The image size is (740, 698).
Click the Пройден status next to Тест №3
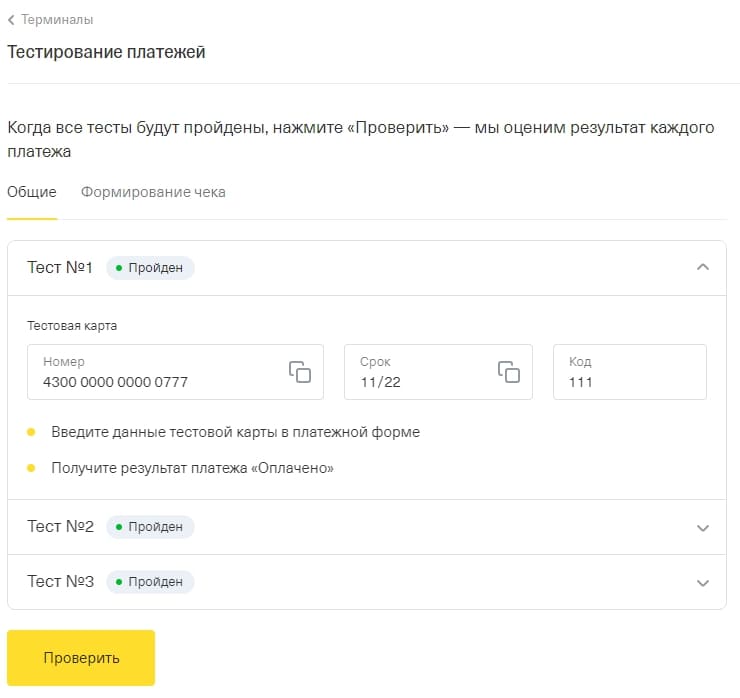150,582
